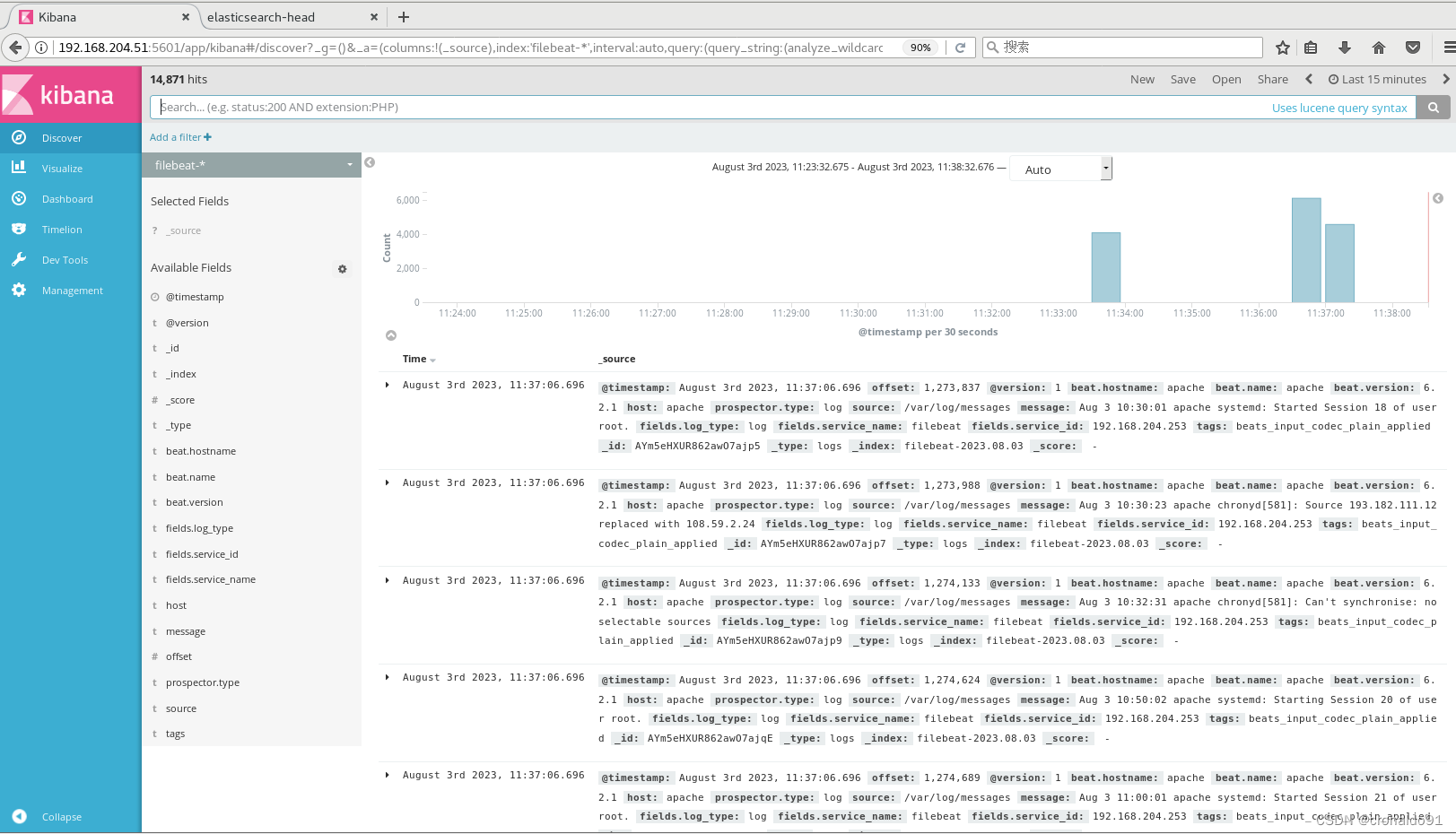Show site information icon
Screen dimensions: 1456x834
point(41,48)
